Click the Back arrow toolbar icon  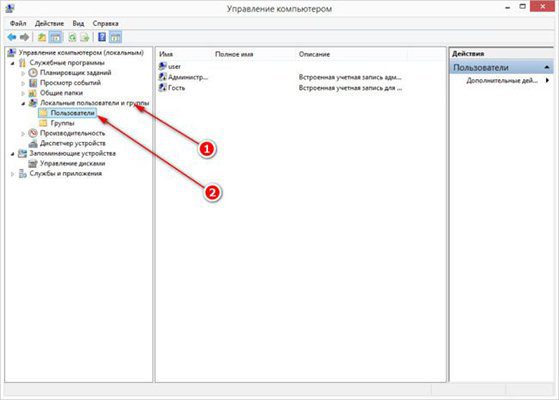(12, 37)
